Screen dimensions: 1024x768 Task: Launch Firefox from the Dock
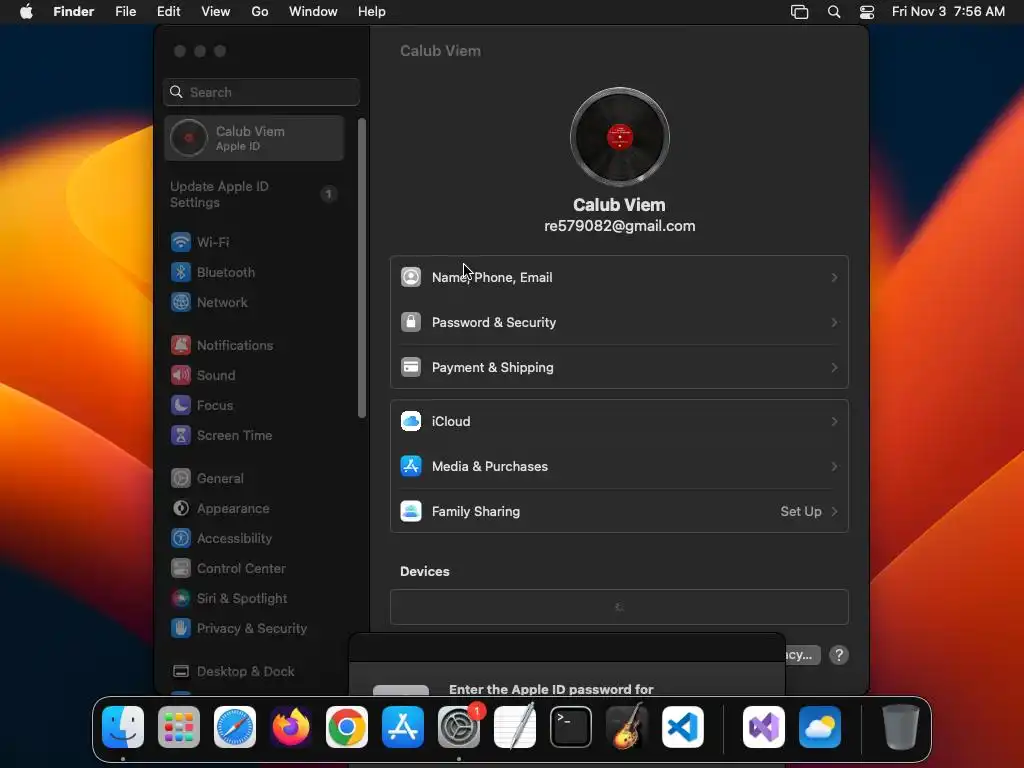click(291, 727)
